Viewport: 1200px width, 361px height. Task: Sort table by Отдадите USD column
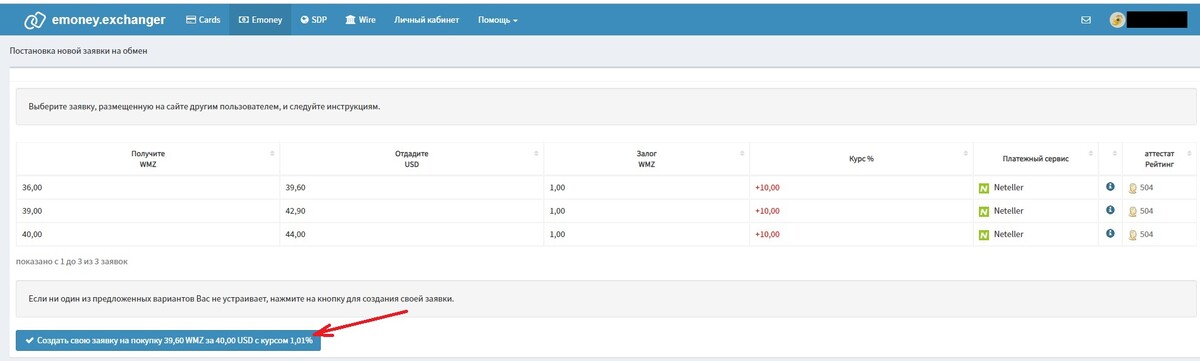(412, 158)
